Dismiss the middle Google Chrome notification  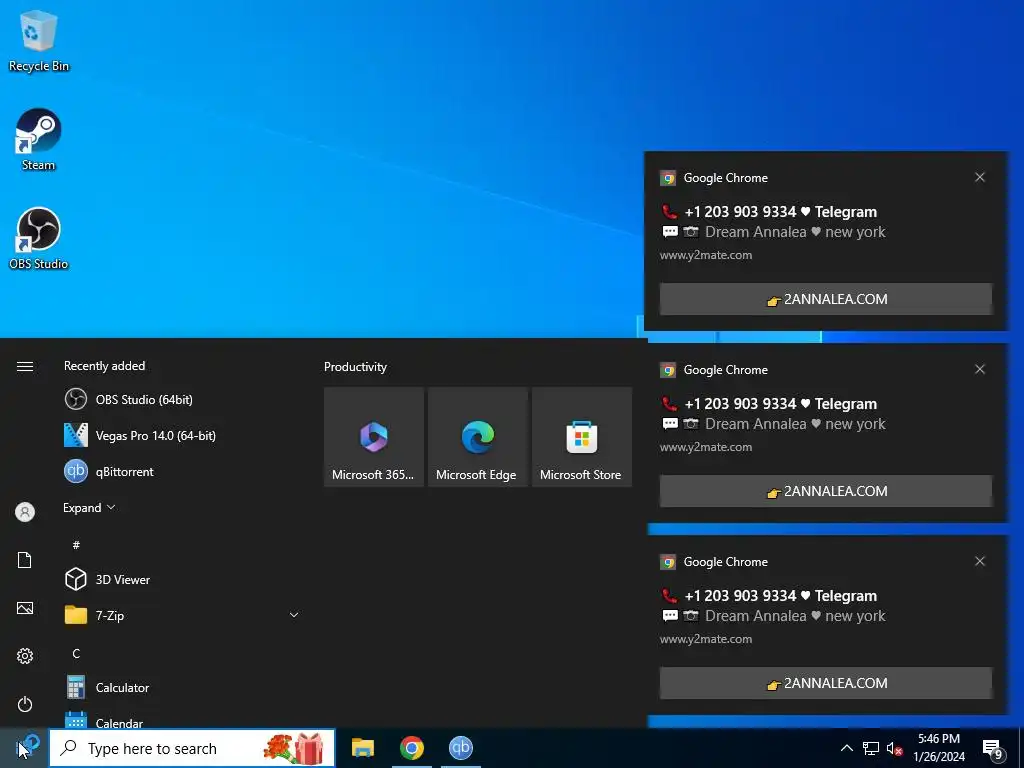980,369
